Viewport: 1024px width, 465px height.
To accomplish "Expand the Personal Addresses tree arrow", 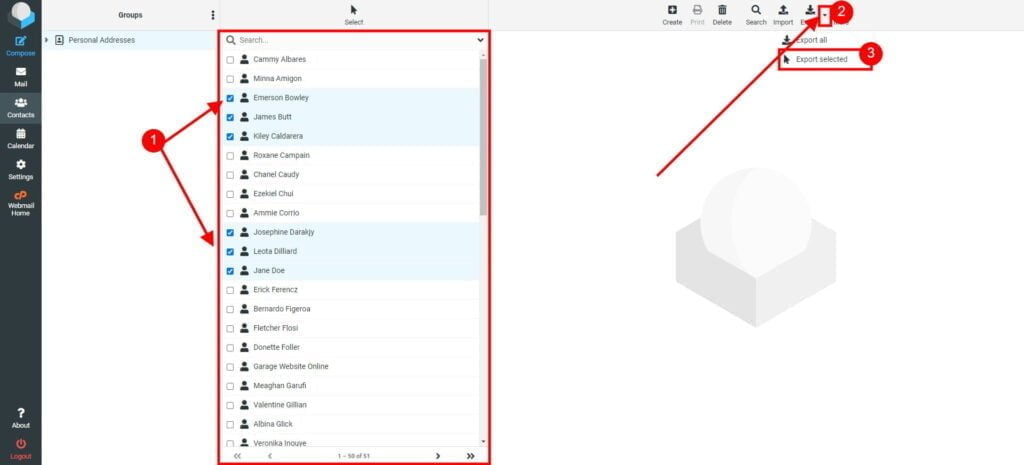I will [46, 40].
